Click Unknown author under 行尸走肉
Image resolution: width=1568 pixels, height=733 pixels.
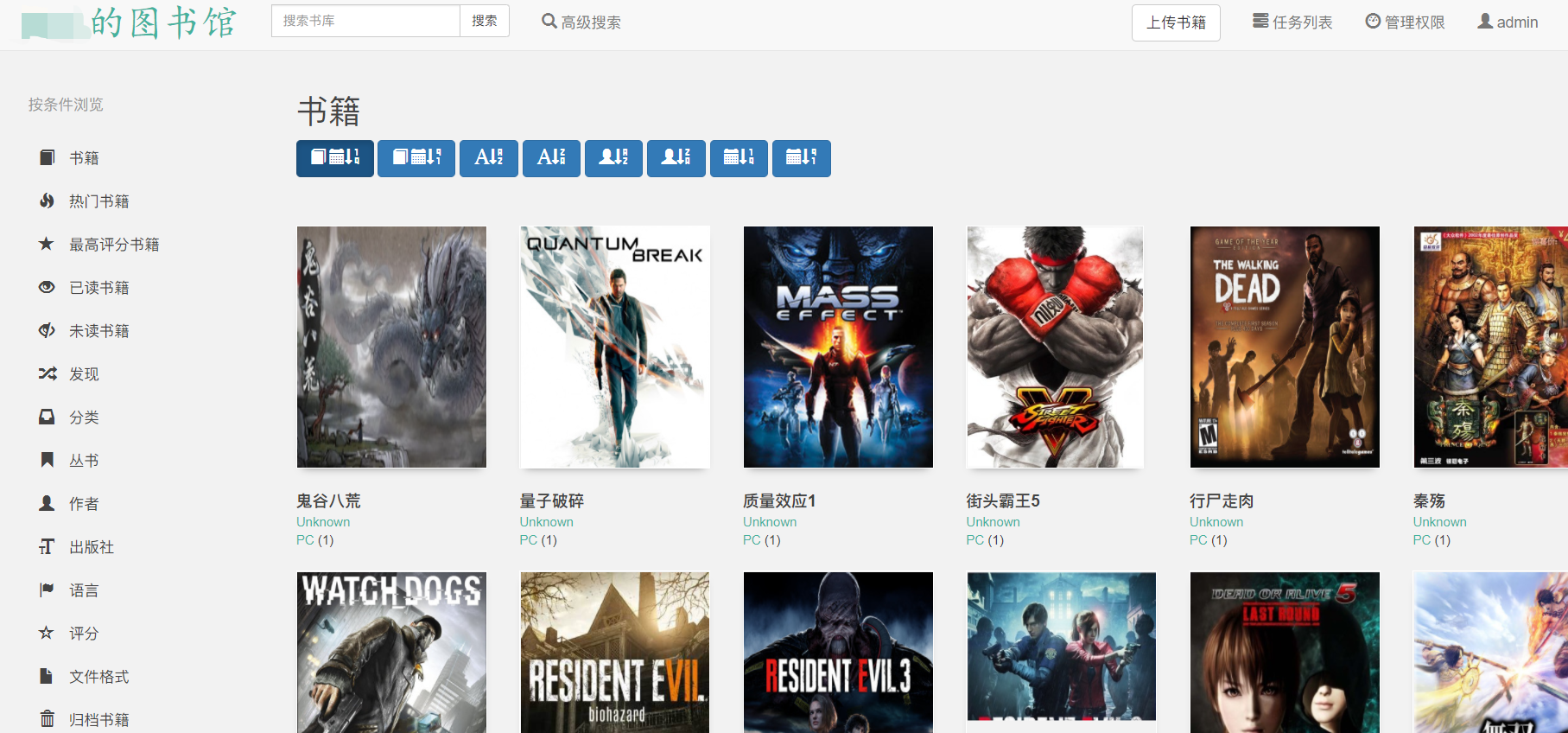pos(1216,522)
